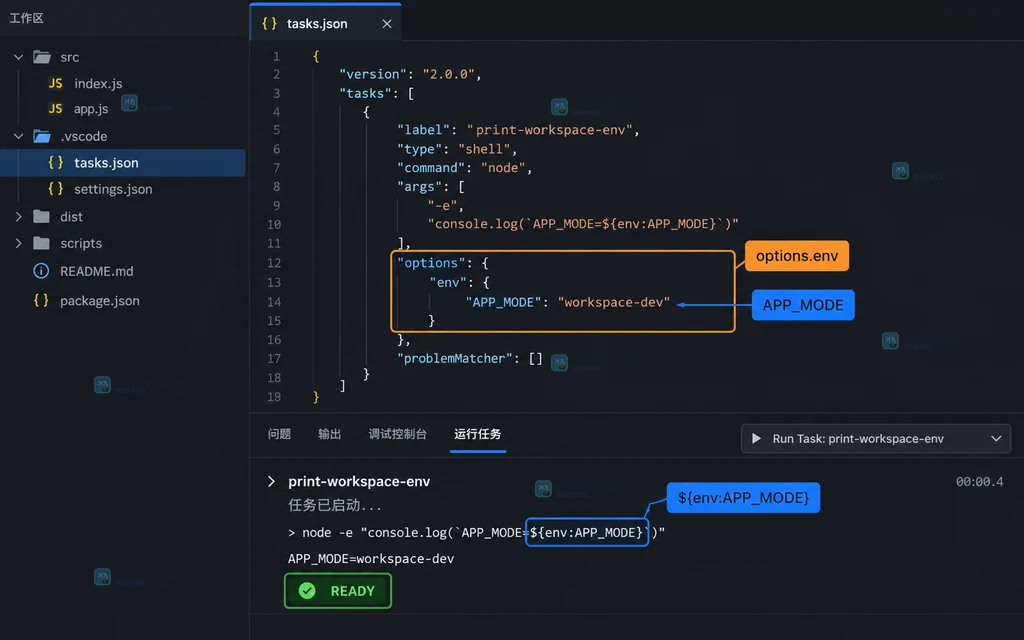Screen dimensions: 1024x640
Task: Click the scripts folder icon
Action: pos(41,243)
